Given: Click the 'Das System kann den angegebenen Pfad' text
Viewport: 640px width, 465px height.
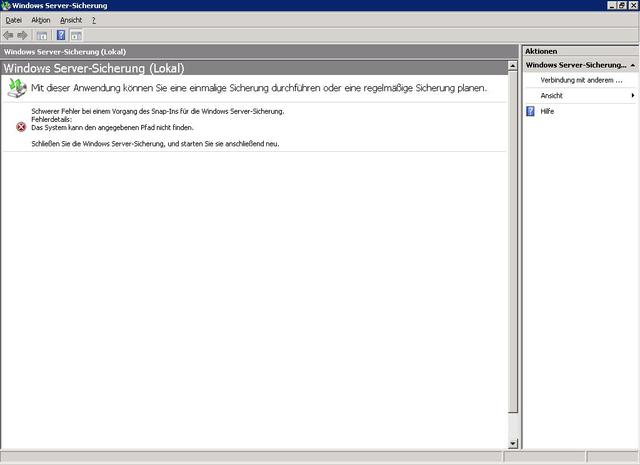Looking at the screenshot, I should coord(112,127).
